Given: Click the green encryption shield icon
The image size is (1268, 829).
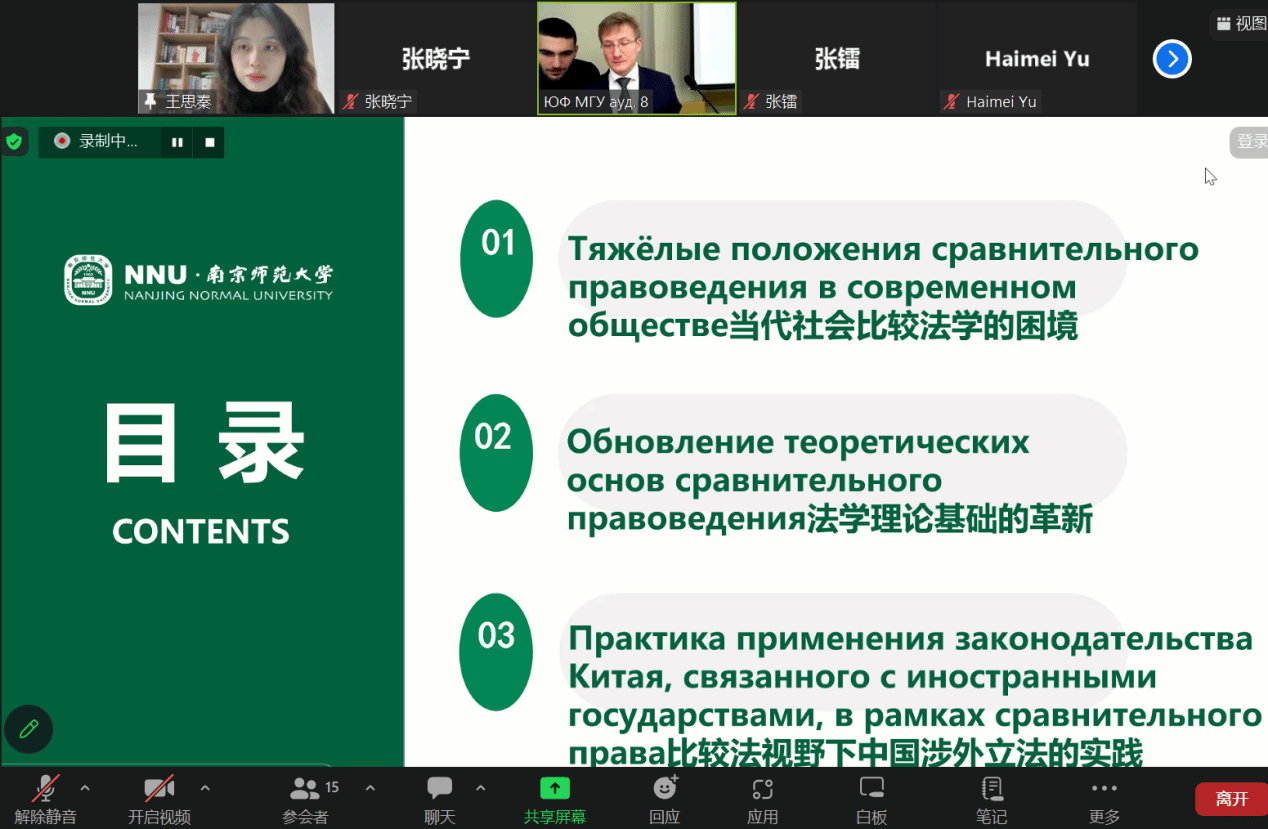Looking at the screenshot, I should (14, 142).
